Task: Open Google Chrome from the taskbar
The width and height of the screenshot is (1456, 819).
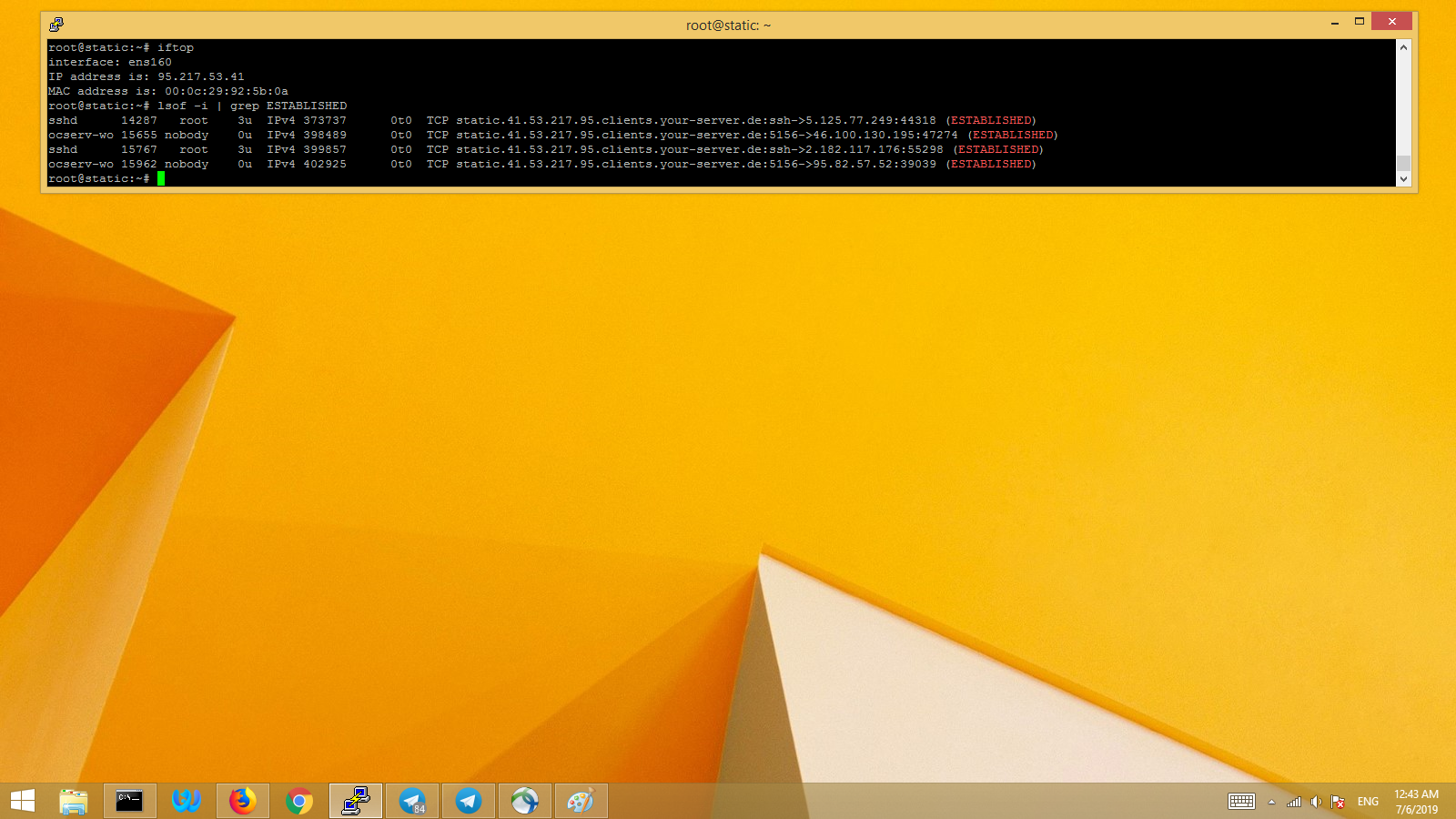Action: pos(298,801)
